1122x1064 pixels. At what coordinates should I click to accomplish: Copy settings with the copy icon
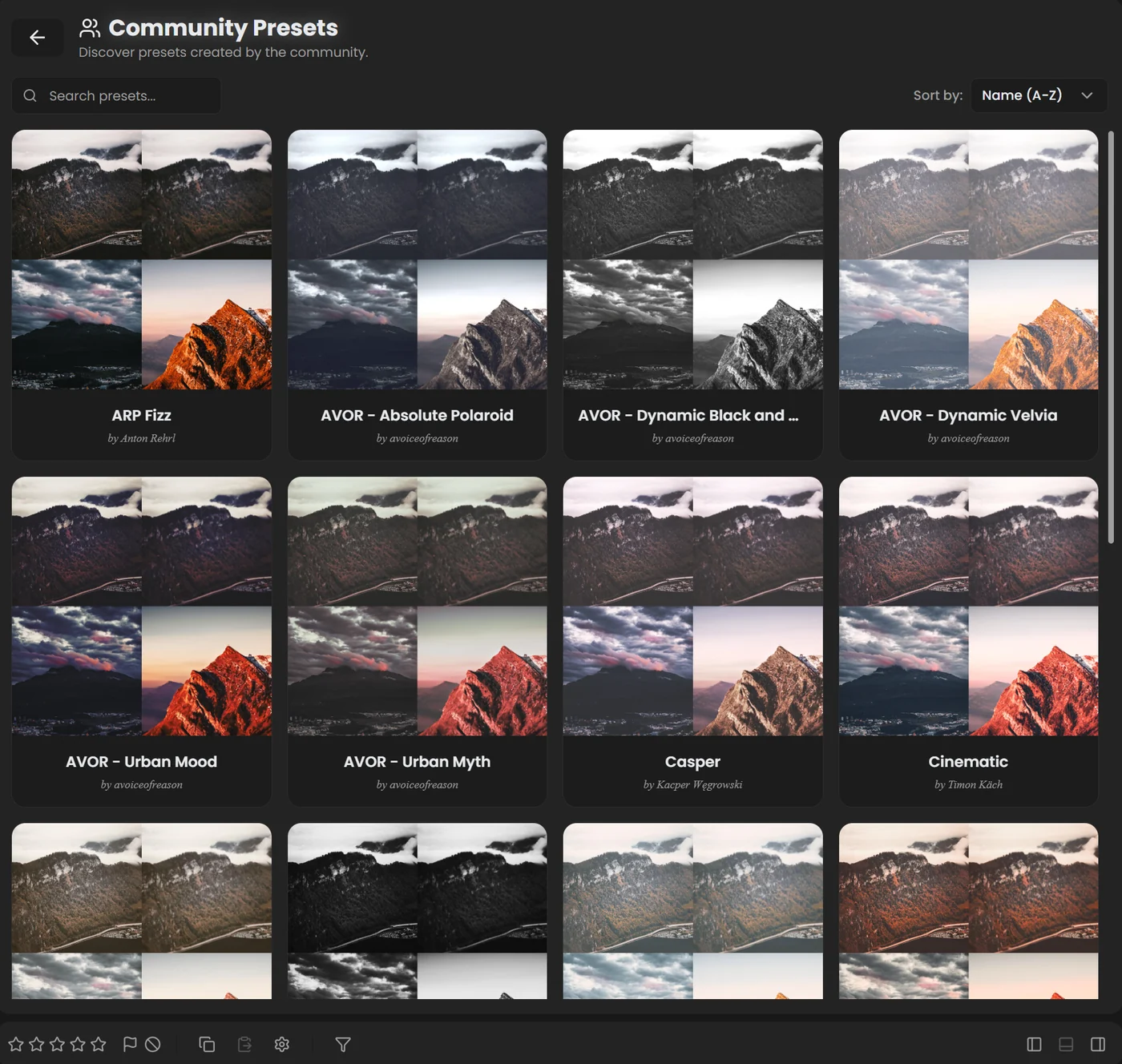click(207, 1044)
